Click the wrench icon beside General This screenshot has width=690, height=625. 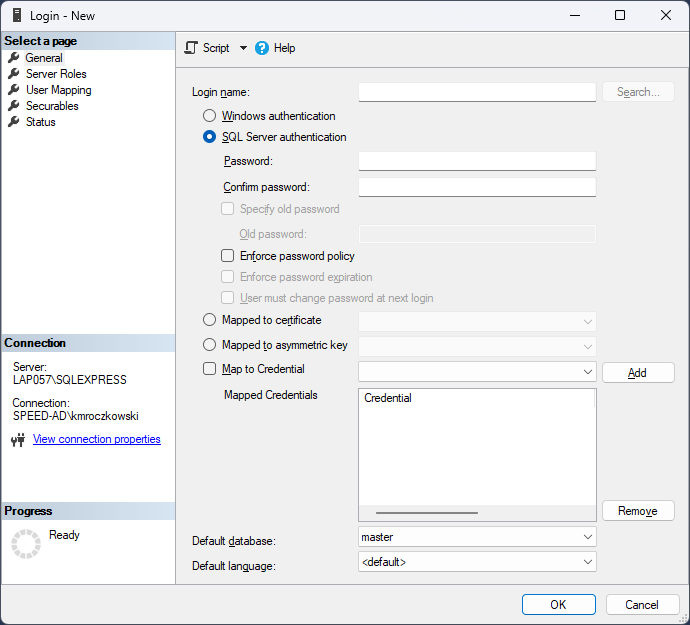coord(14,58)
